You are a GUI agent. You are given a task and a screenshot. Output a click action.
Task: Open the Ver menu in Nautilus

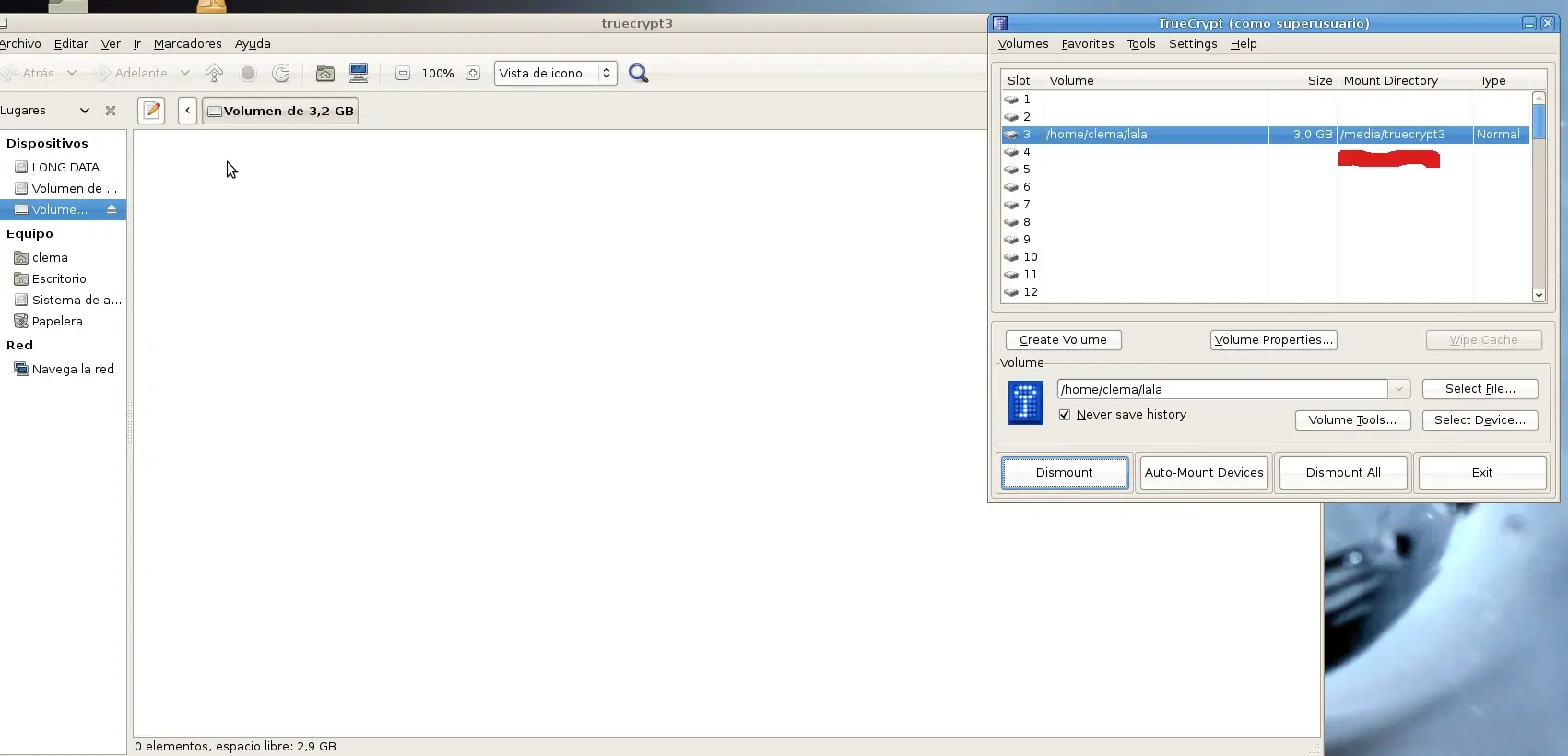coord(111,43)
